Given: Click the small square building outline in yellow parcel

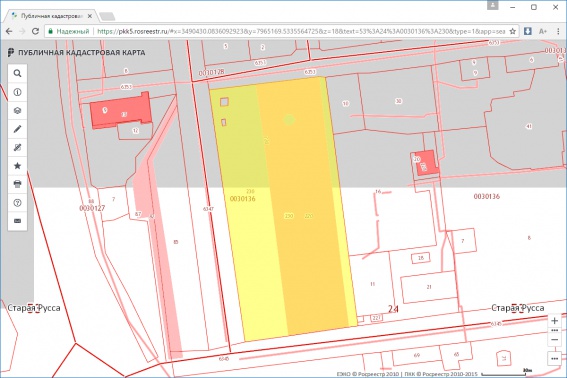Looking at the screenshot, I should 224,102.
